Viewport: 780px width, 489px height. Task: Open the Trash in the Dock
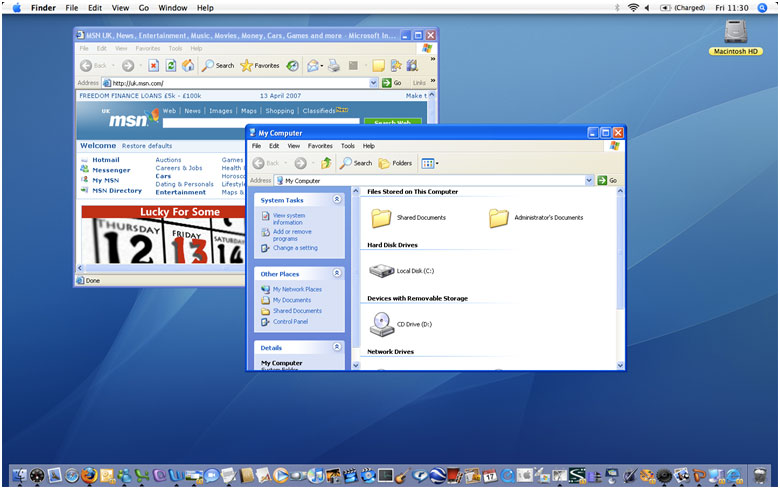click(759, 476)
